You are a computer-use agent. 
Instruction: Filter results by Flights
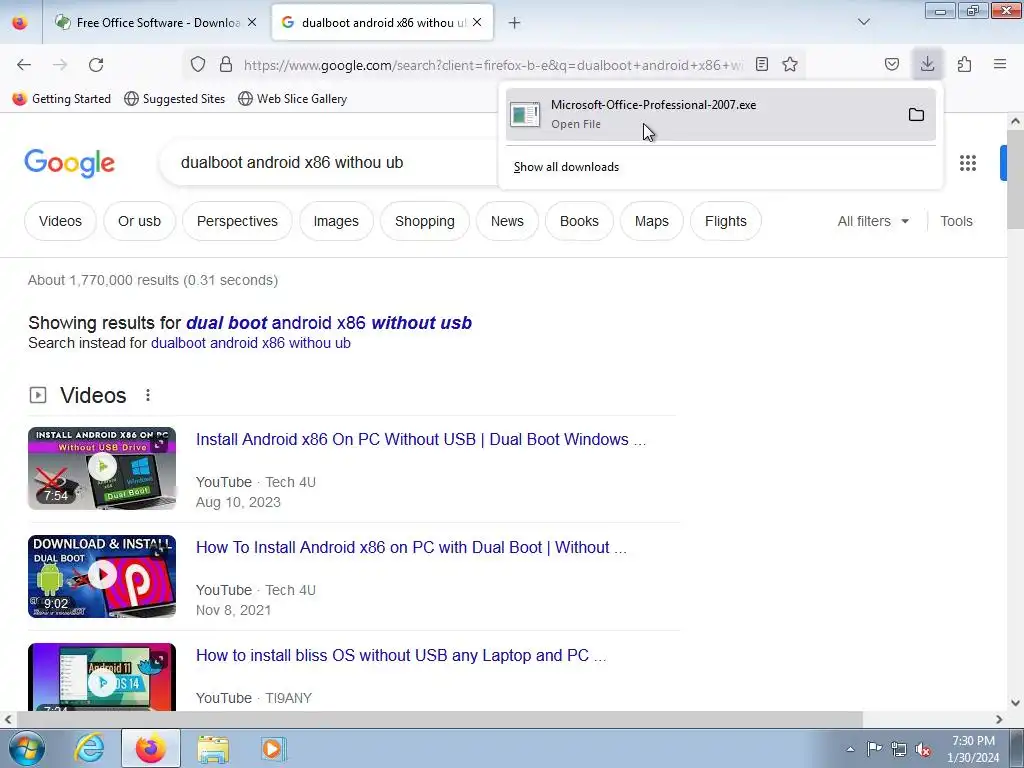pyautogui.click(x=726, y=221)
